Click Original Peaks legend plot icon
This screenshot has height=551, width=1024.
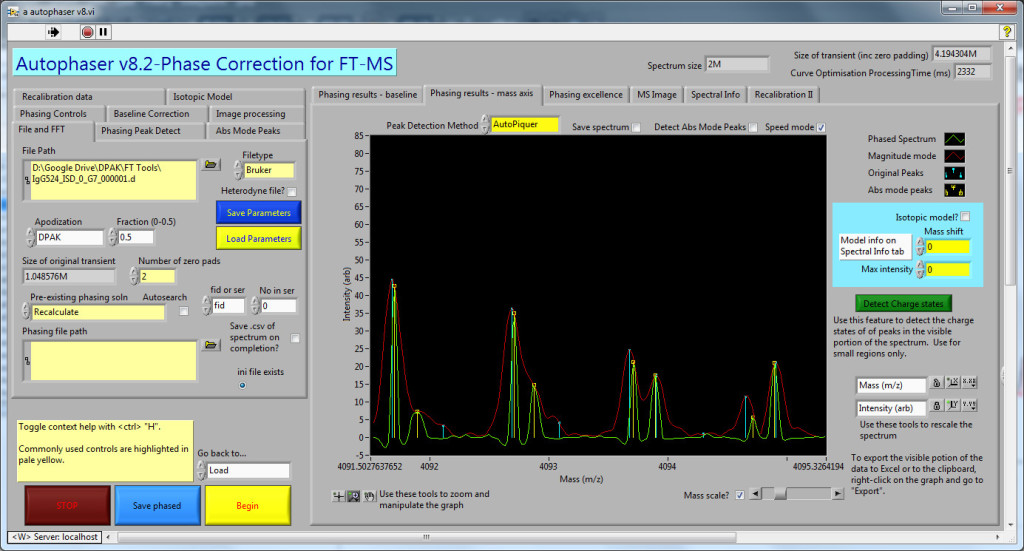[x=954, y=173]
